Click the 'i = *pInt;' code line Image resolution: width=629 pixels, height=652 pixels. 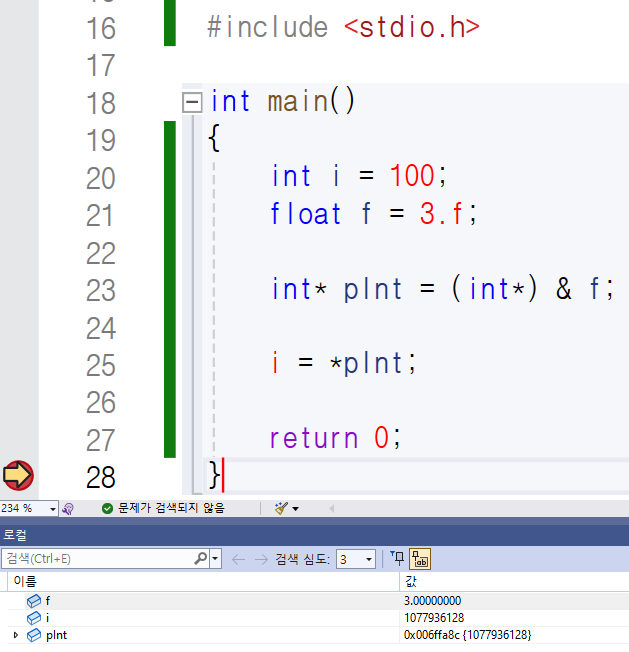pos(343,363)
